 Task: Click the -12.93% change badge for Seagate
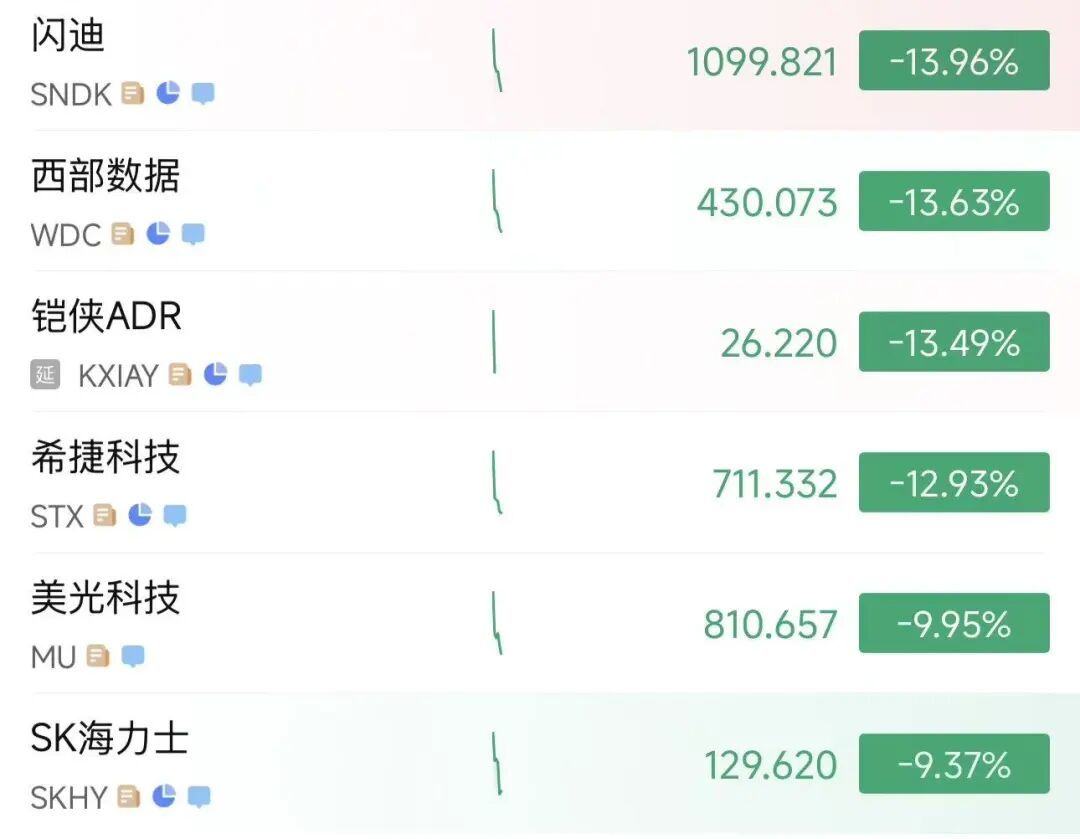click(954, 482)
